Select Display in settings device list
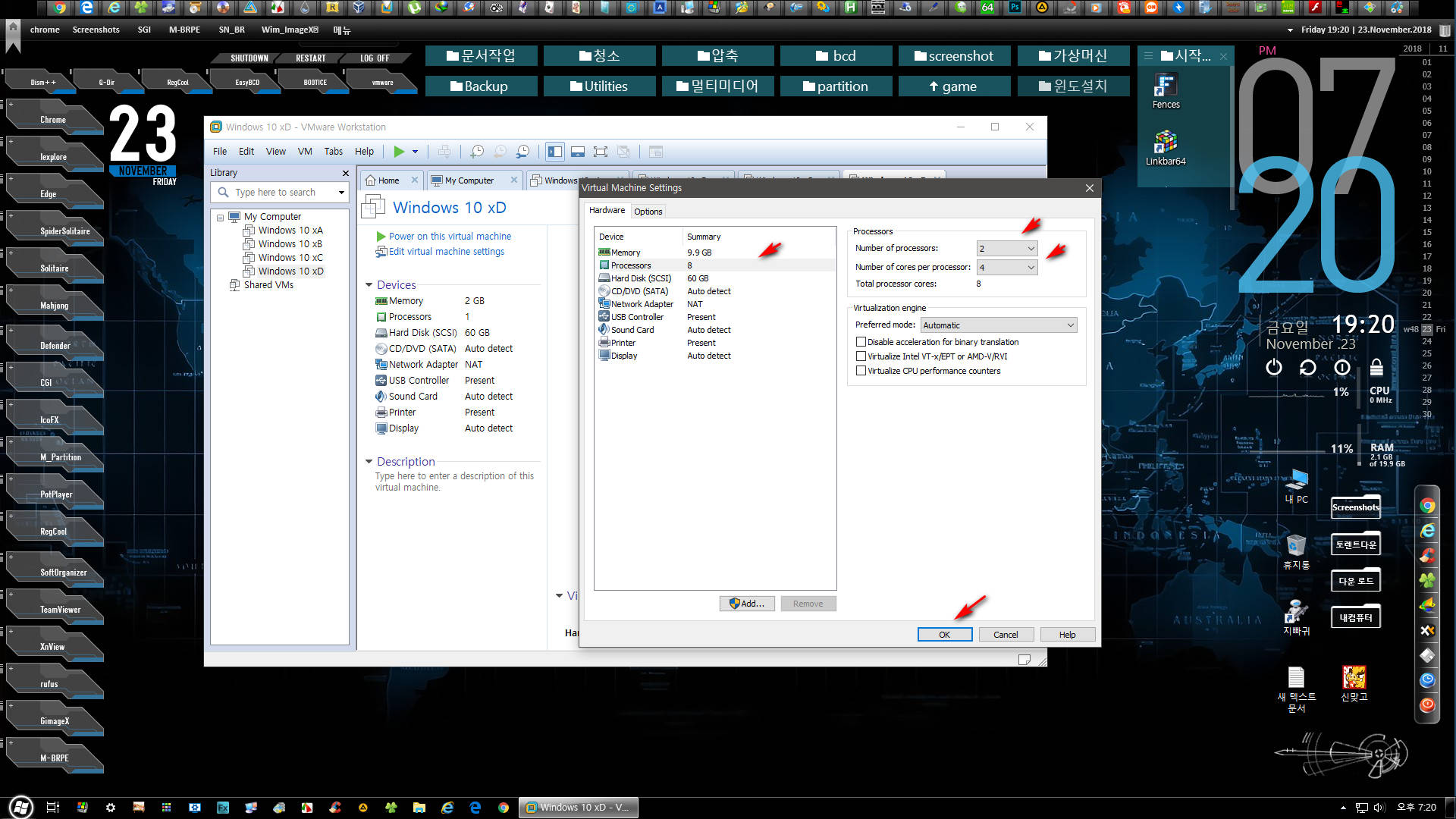 [x=715, y=356]
